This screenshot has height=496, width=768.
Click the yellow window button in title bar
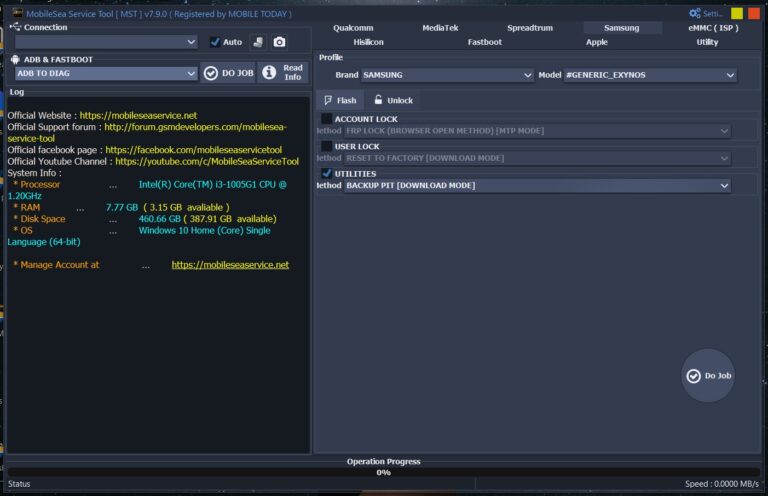click(737, 14)
